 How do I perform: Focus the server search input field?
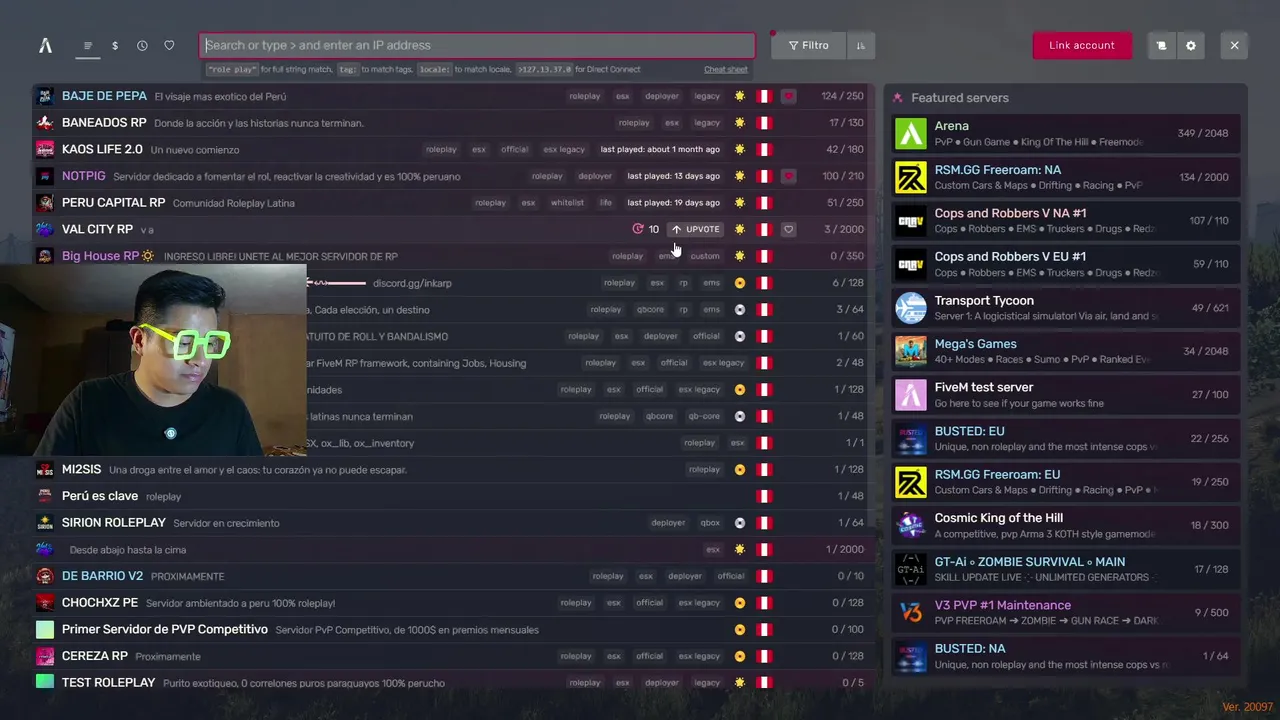[x=477, y=45]
